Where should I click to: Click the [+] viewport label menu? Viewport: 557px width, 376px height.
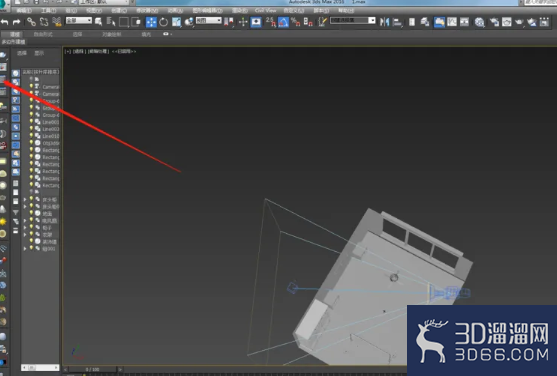pos(67,52)
